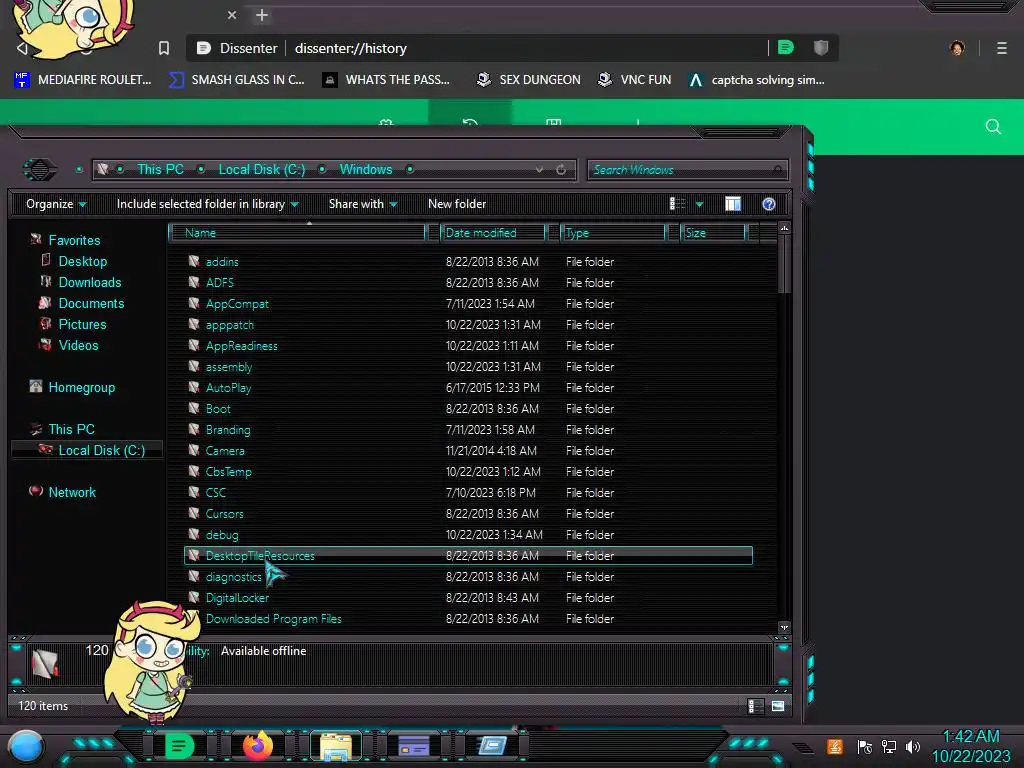Image resolution: width=1024 pixels, height=768 pixels.
Task: Select the CbsTemp folder
Action: click(x=229, y=472)
